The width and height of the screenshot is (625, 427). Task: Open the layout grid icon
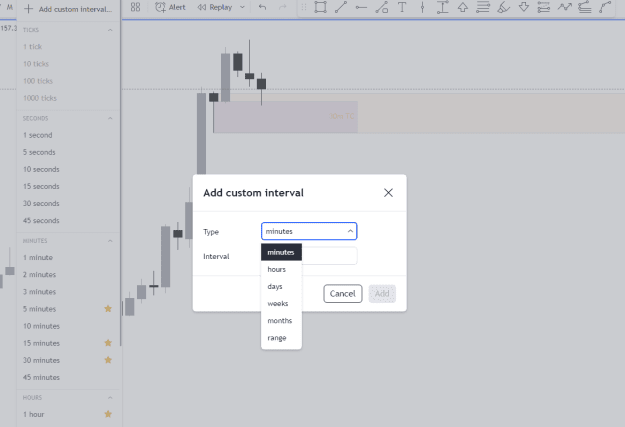(136, 7)
